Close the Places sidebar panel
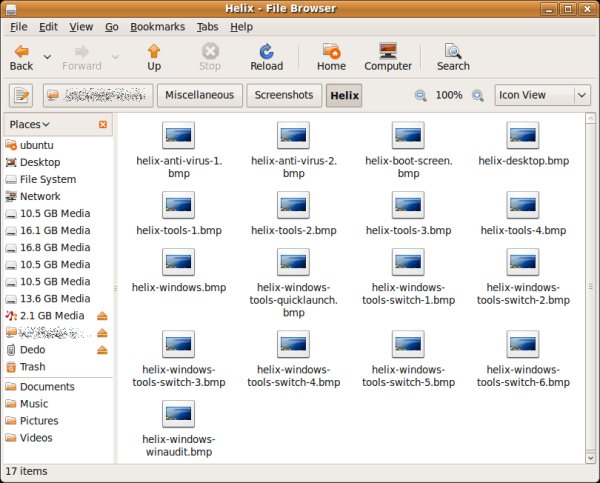600x483 pixels. [x=102, y=124]
